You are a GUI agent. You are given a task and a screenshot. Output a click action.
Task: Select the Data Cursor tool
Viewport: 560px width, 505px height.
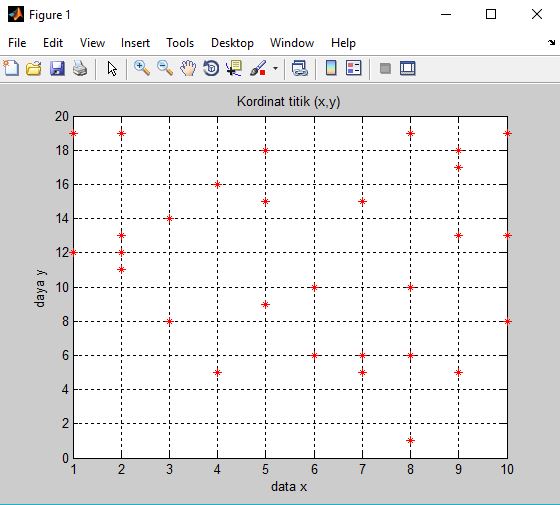234,68
